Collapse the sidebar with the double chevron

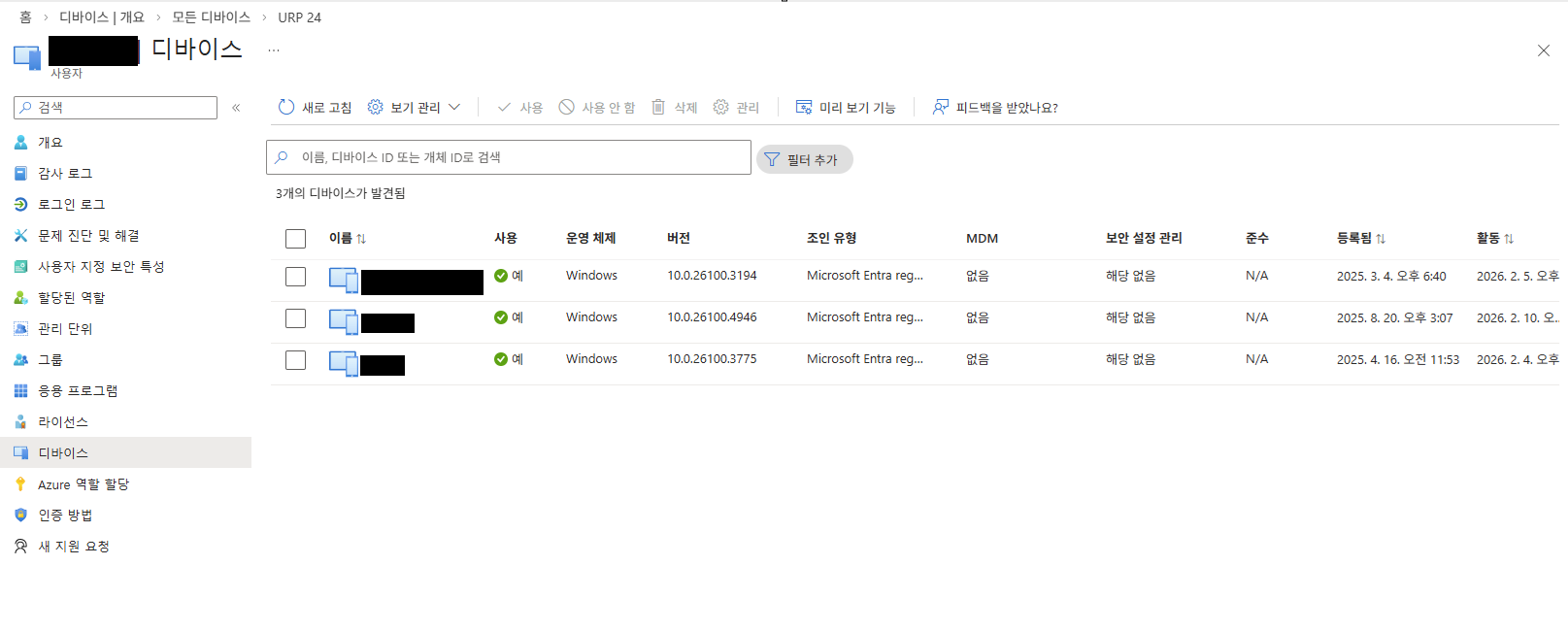(236, 108)
